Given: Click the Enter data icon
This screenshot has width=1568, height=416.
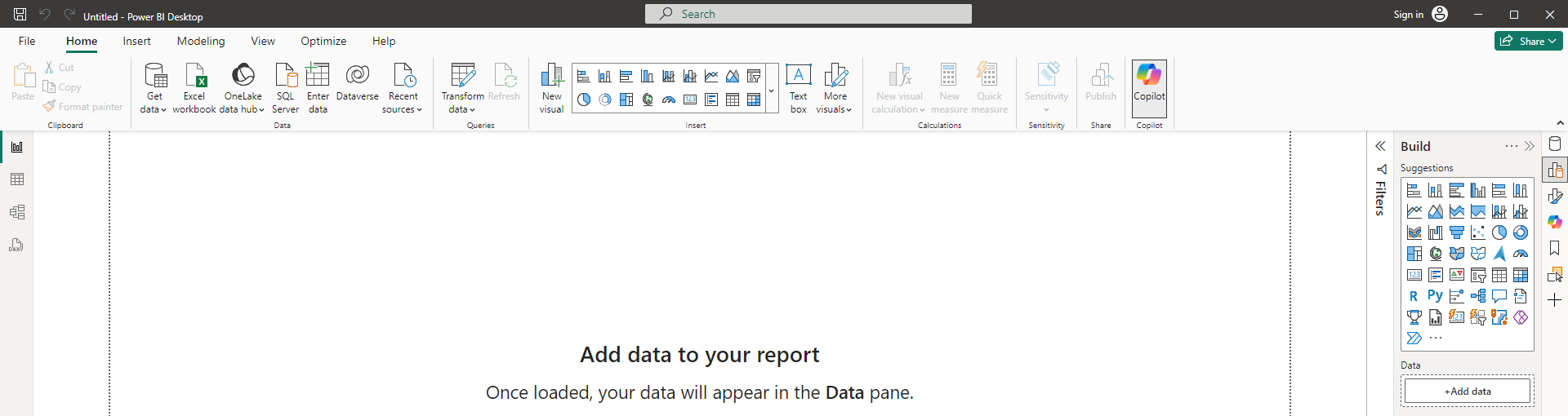Looking at the screenshot, I should pyautogui.click(x=318, y=76).
